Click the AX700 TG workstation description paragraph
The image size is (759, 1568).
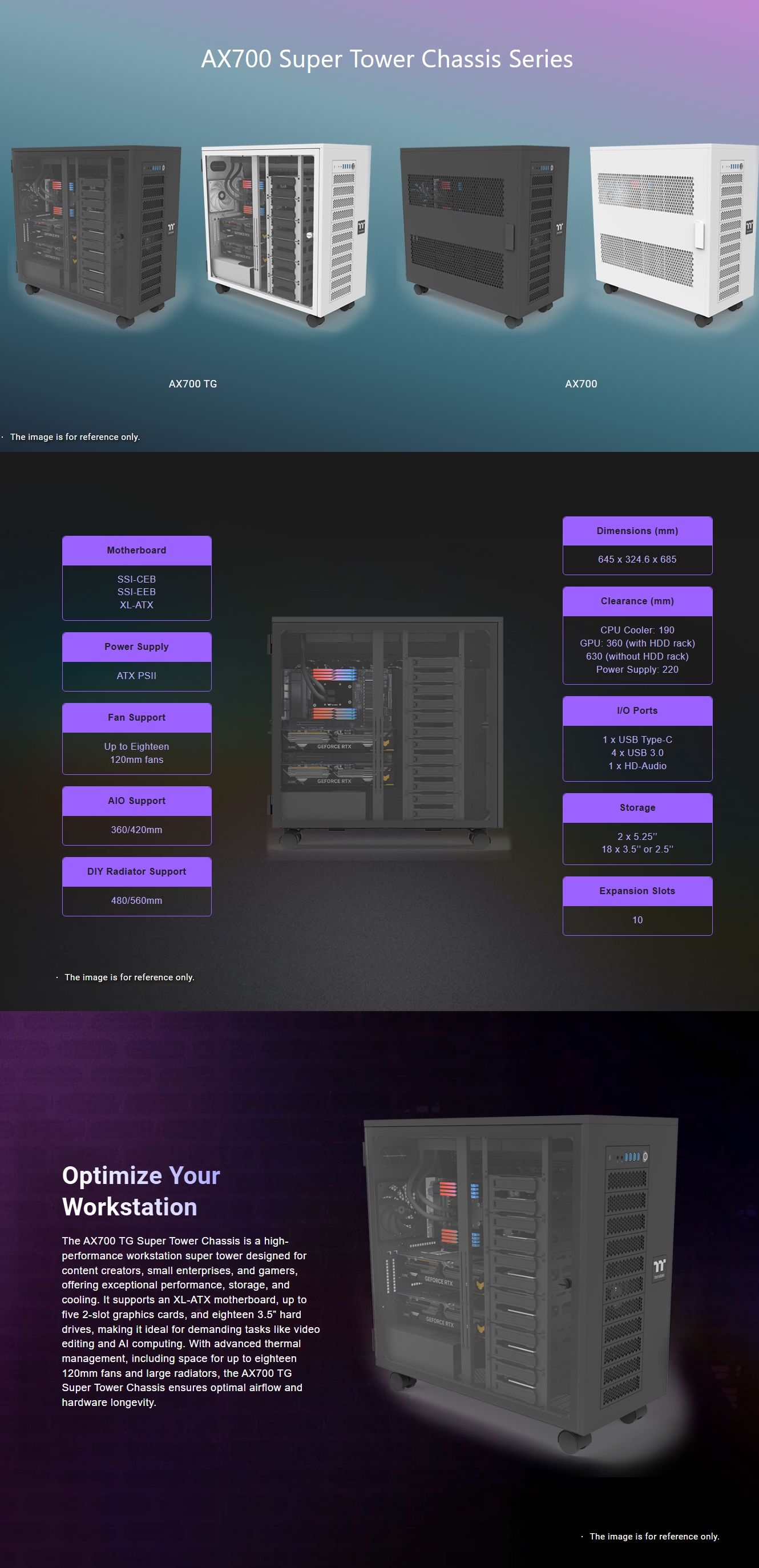click(191, 1322)
